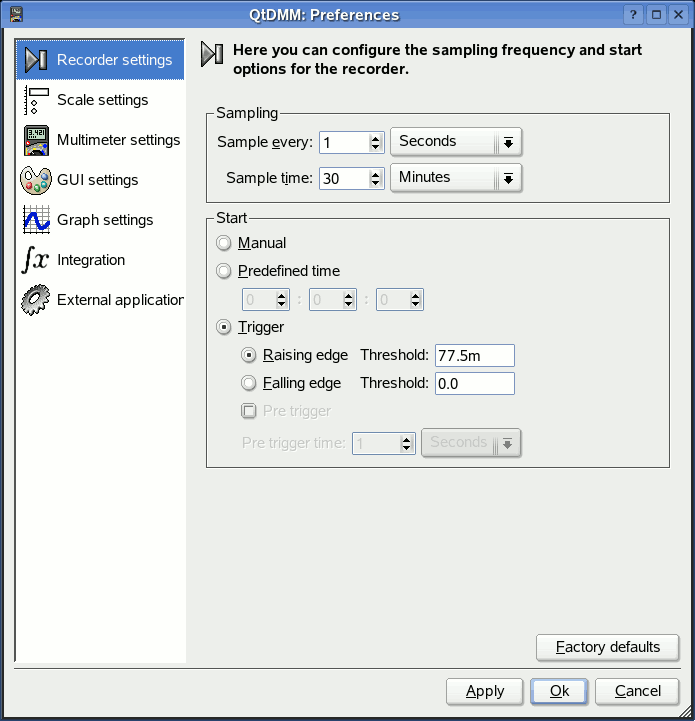
Task: Click the Integration fx icon
Action: tap(36, 260)
